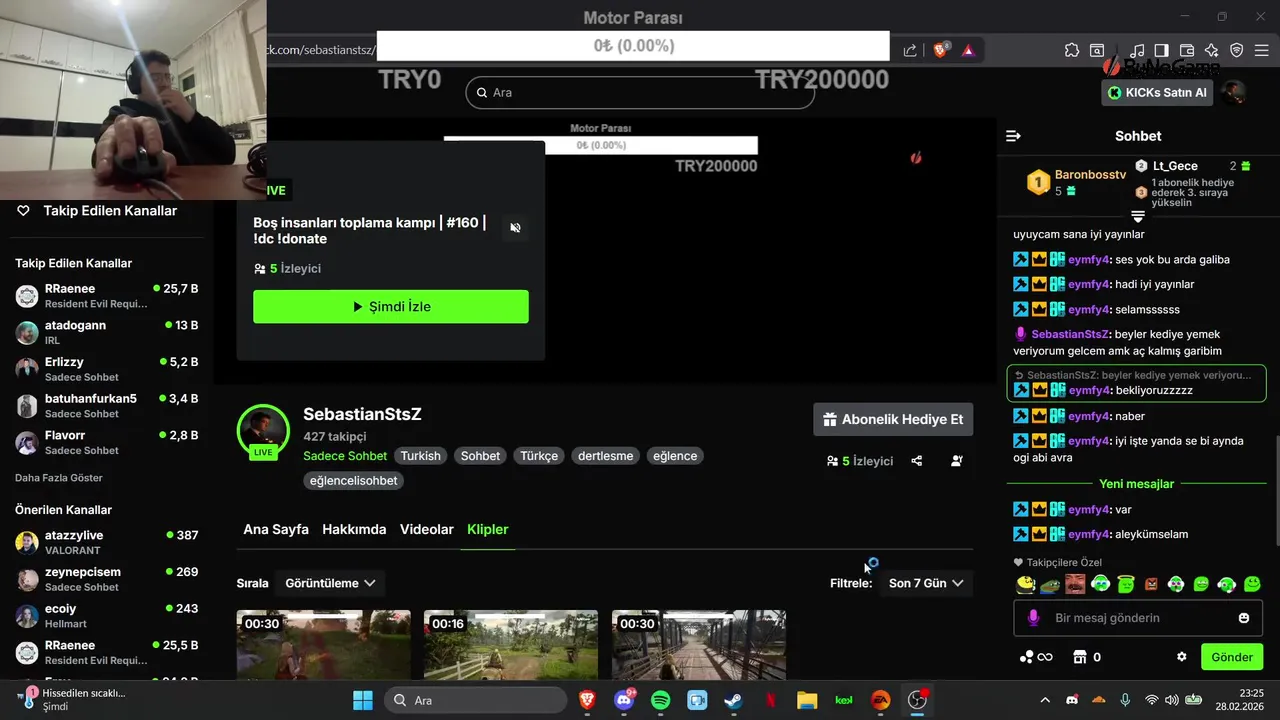Expand the gift leaderboard handle
1280x720 pixels.
[1138, 216]
